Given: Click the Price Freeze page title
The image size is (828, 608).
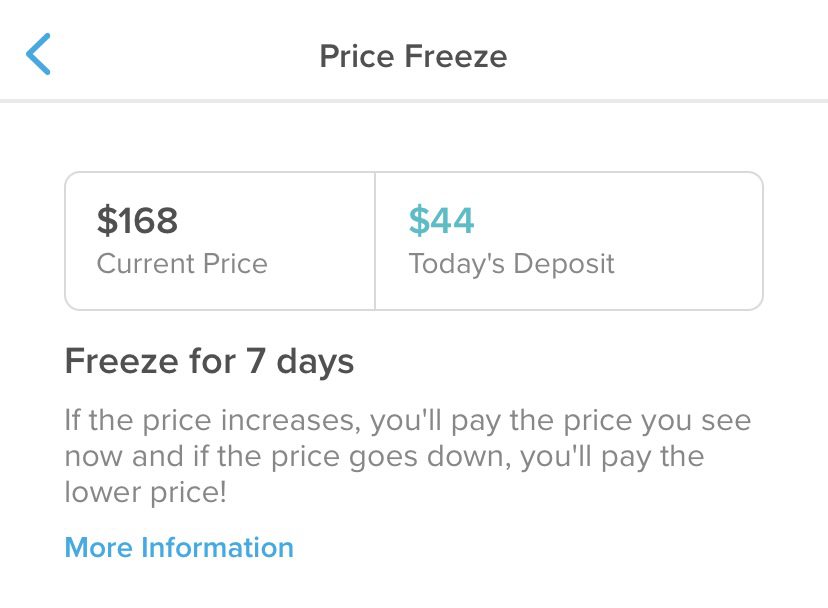Looking at the screenshot, I should (413, 56).
